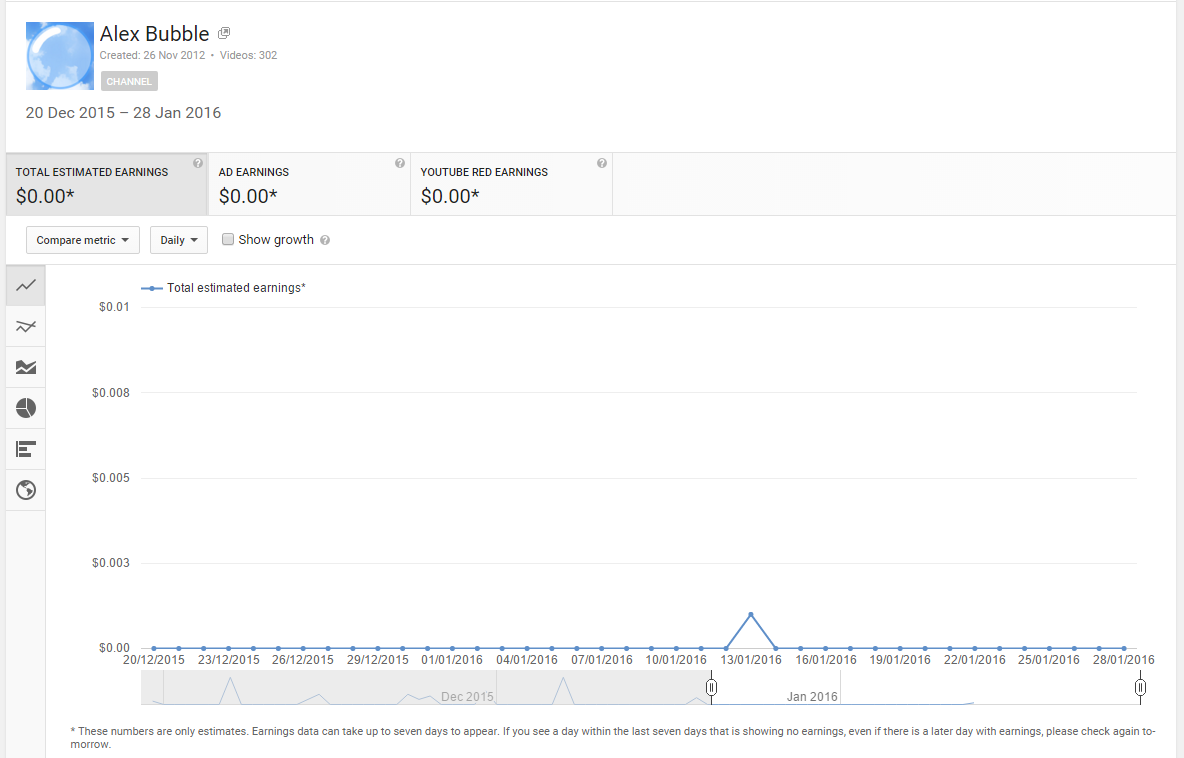Select the line chart view icon

point(26,285)
